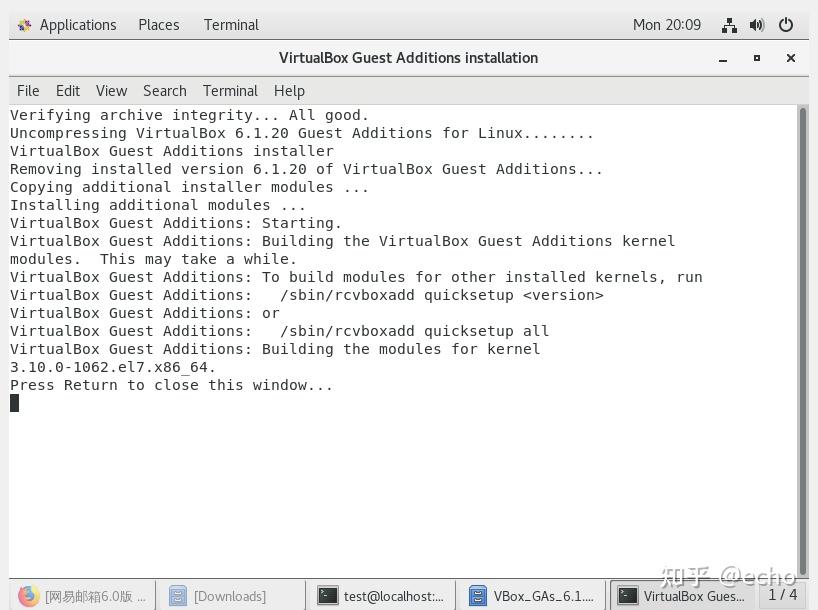Open the Edit menu
Image resolution: width=818 pixels, height=610 pixels.
pyautogui.click(x=67, y=90)
